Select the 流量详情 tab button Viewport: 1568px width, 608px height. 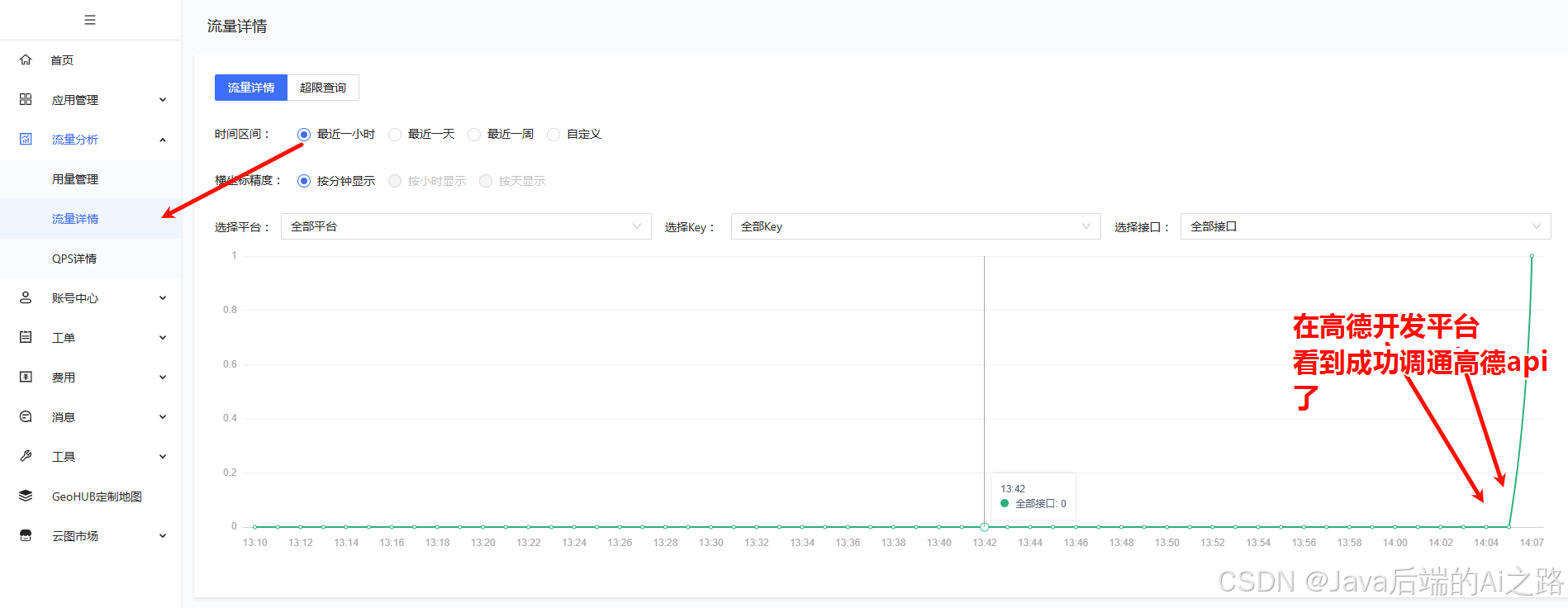pos(251,88)
